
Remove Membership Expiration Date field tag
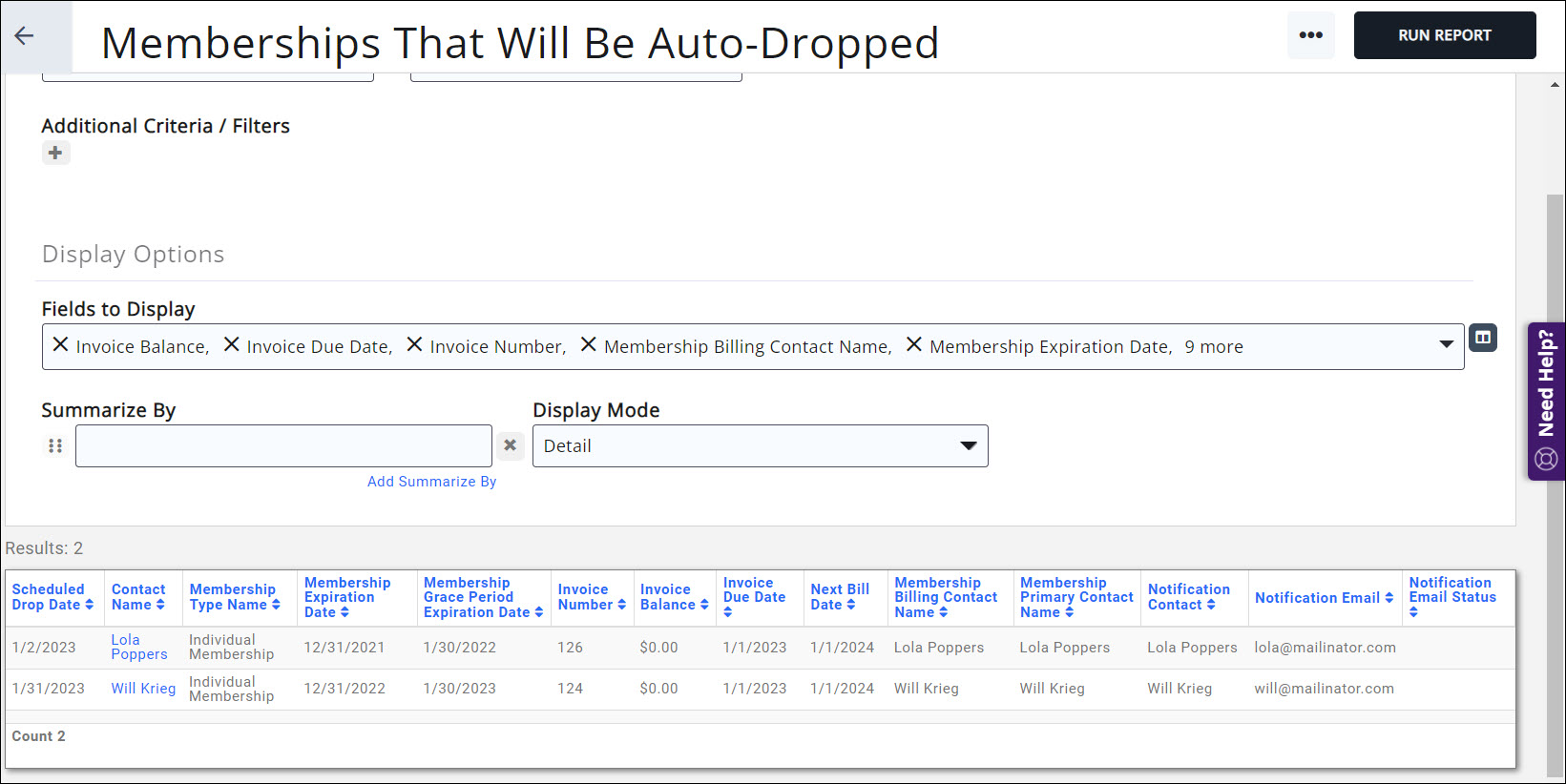(913, 345)
